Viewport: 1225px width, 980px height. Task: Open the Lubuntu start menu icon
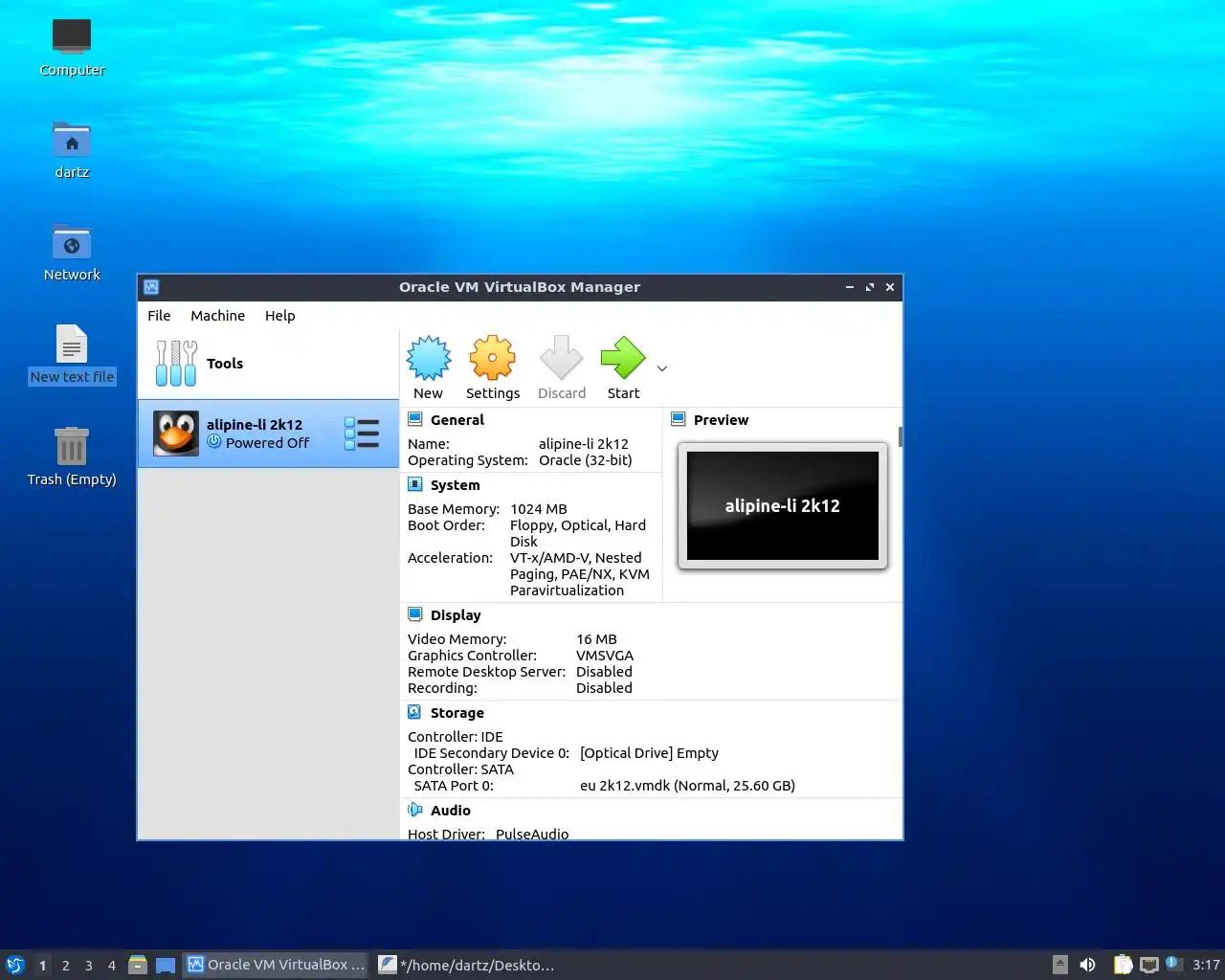coord(15,965)
